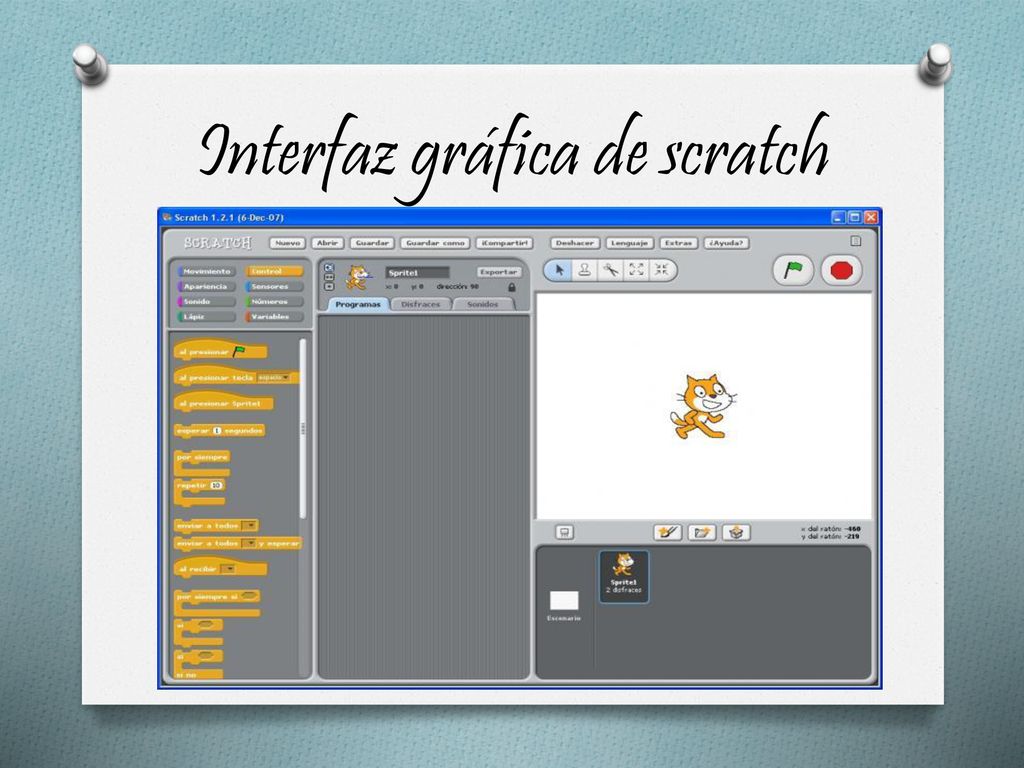Click seconds value in 'esperar segundos' block
The image size is (1024, 768).
click(217, 430)
